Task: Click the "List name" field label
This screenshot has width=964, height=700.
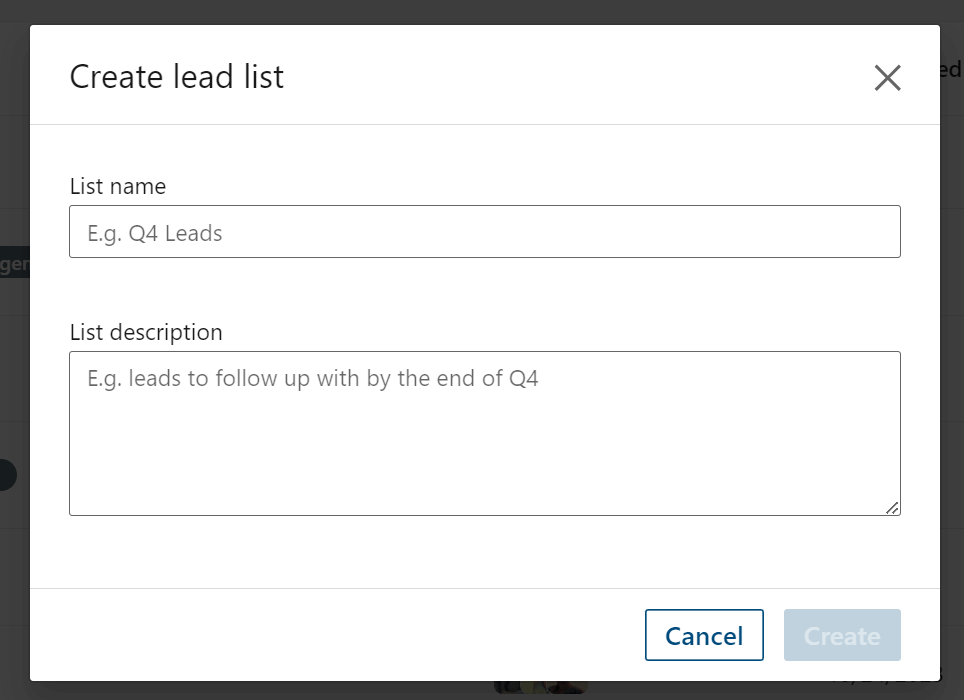Action: [x=117, y=186]
